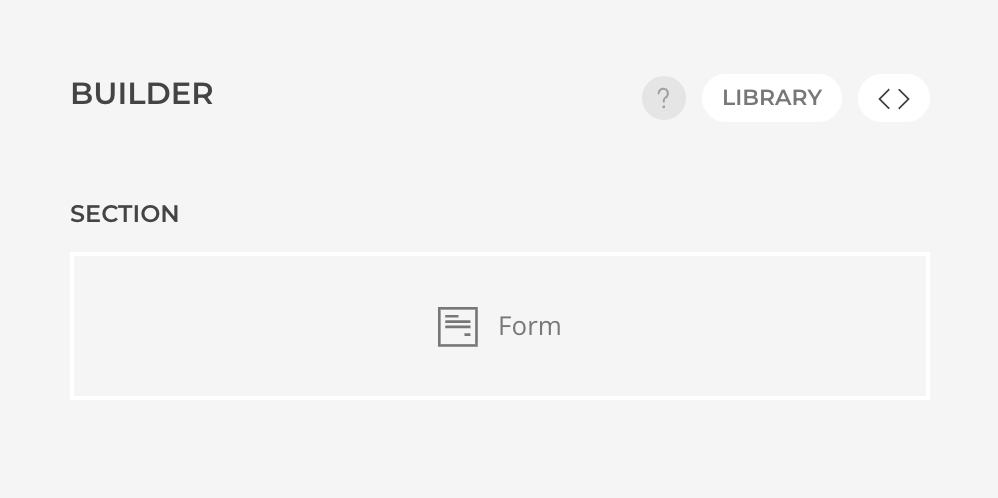Show builder help with the gray circle button

click(664, 98)
